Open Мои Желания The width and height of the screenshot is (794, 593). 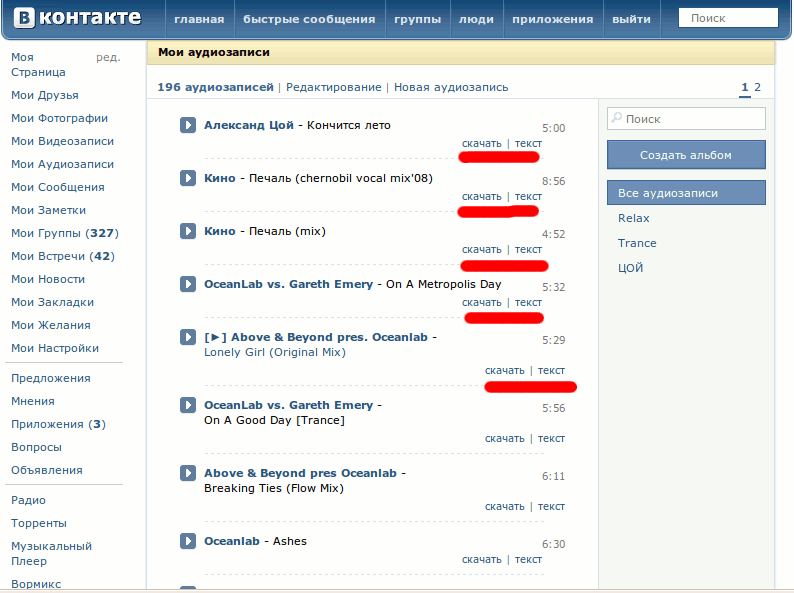click(51, 325)
